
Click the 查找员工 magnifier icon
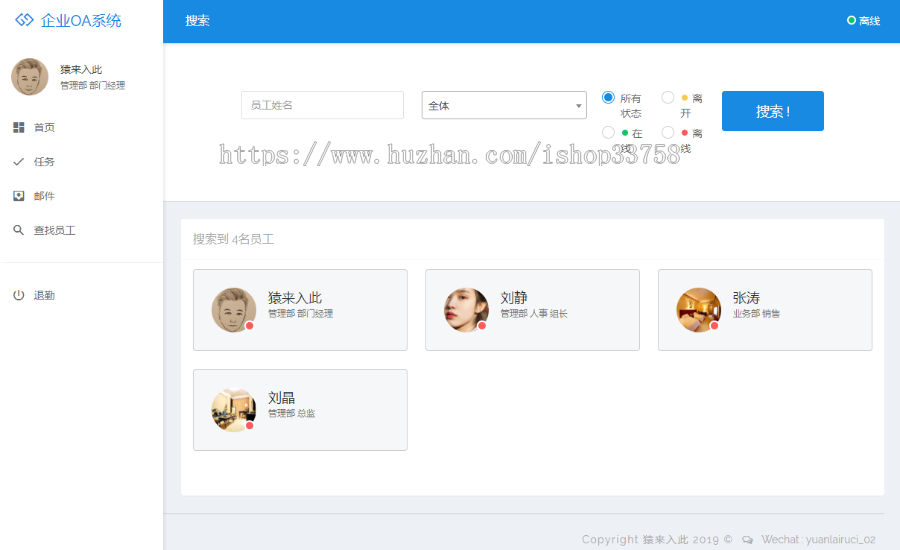tap(18, 230)
